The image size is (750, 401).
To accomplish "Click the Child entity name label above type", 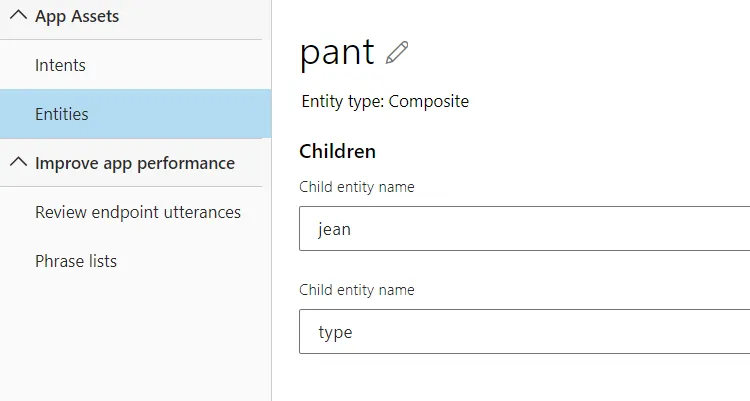I will pyautogui.click(x=357, y=290).
